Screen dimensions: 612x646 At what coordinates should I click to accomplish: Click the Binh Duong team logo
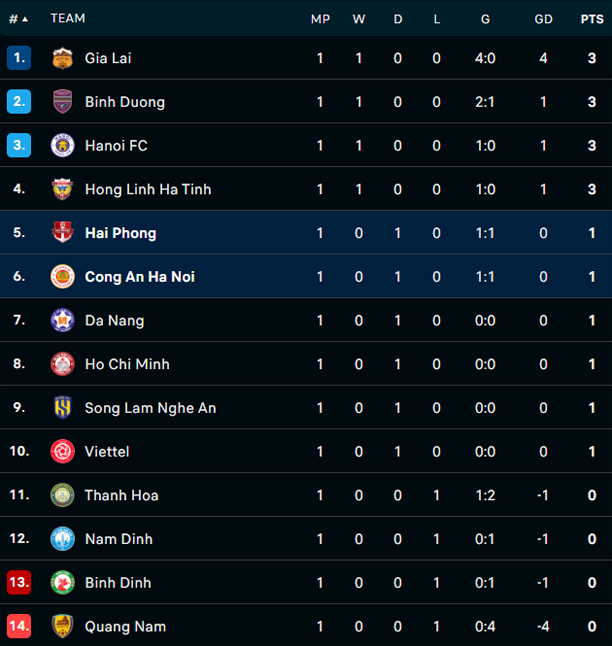pyautogui.click(x=62, y=102)
